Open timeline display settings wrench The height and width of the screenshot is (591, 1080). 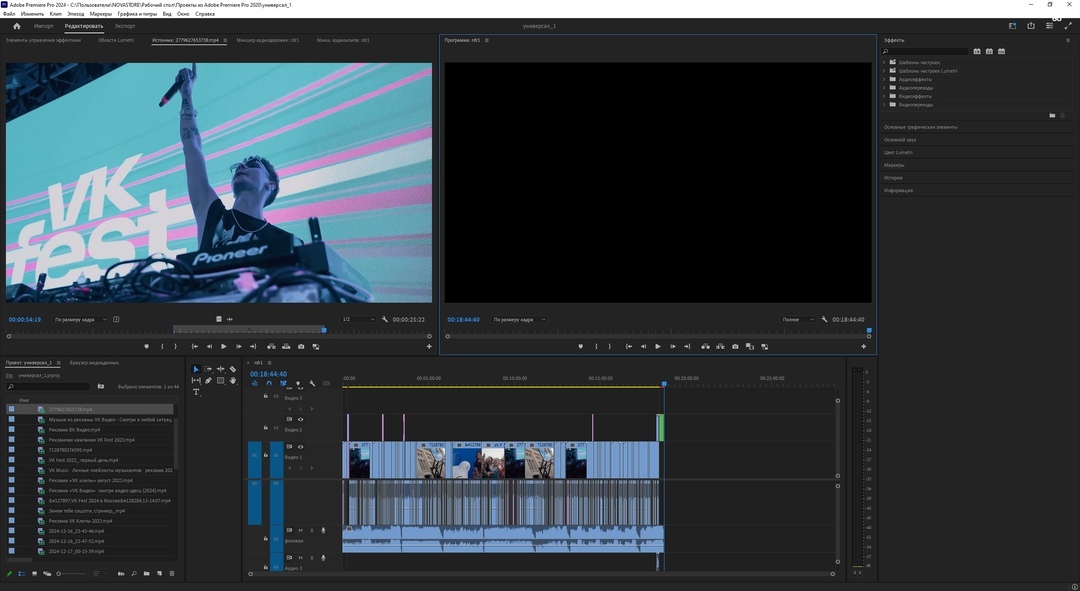[312, 384]
